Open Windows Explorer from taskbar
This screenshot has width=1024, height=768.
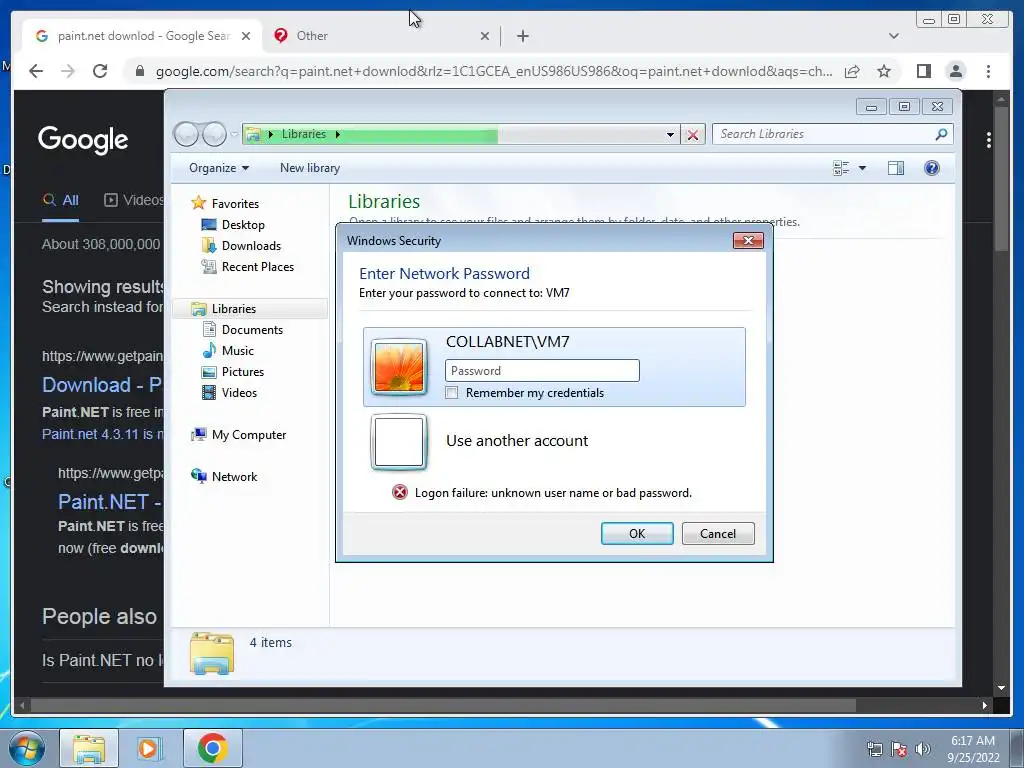89,748
